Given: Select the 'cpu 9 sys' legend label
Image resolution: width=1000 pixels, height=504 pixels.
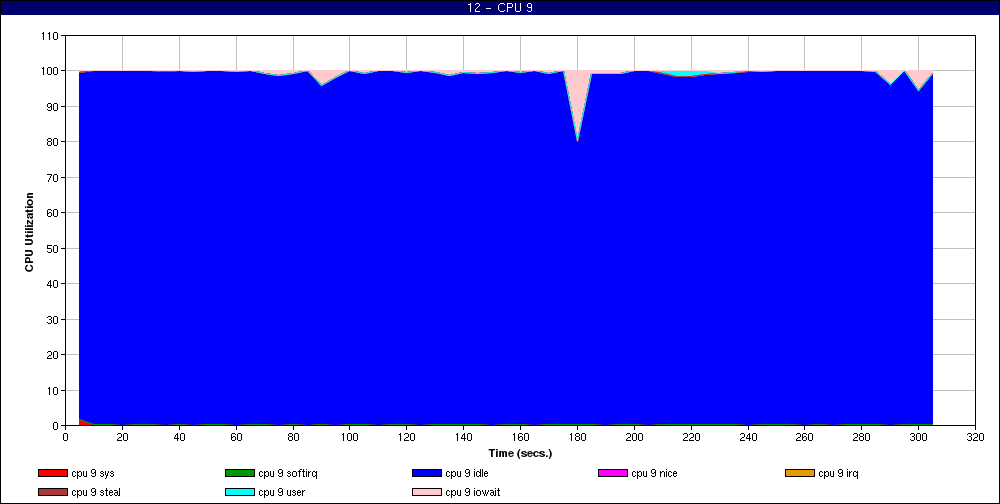Looking at the screenshot, I should click(x=93, y=474).
